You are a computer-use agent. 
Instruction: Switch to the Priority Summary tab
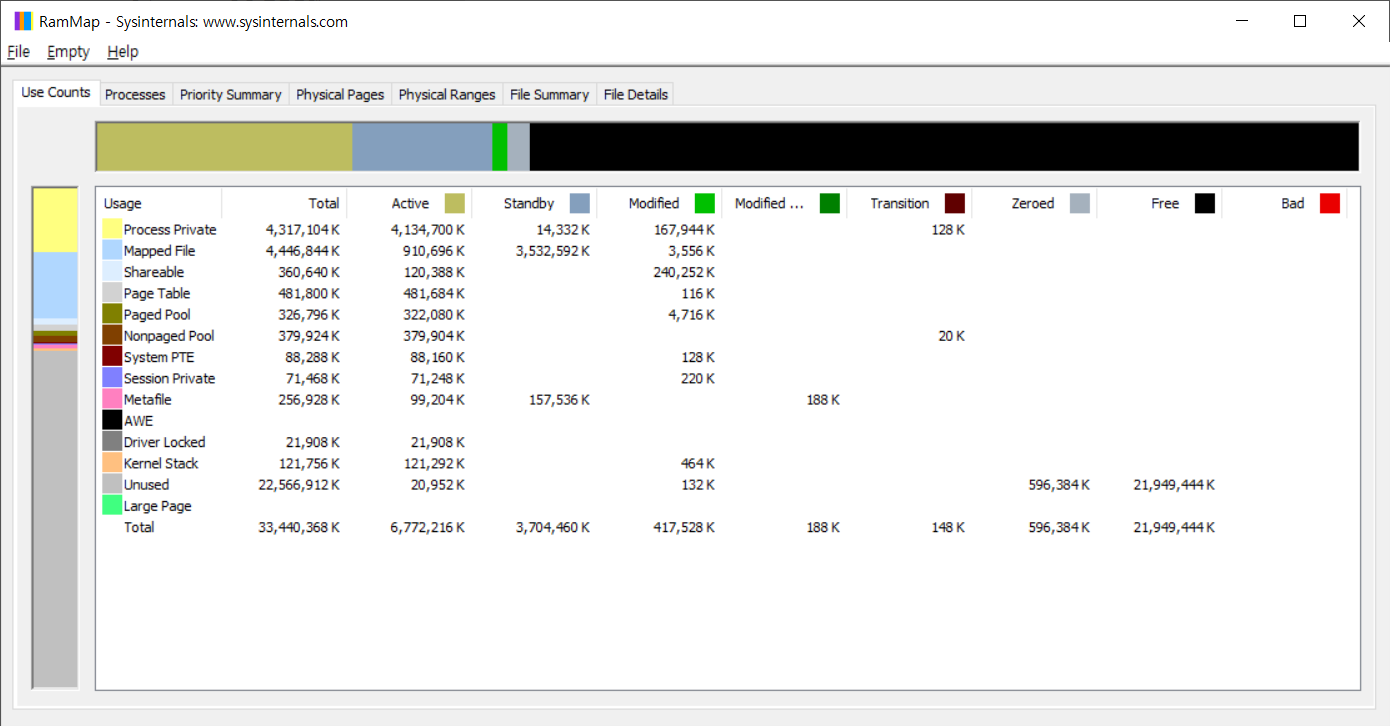coord(231,94)
